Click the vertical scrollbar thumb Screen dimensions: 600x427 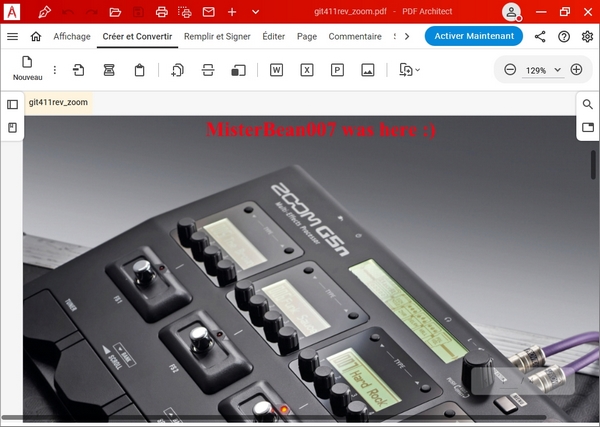593,165
